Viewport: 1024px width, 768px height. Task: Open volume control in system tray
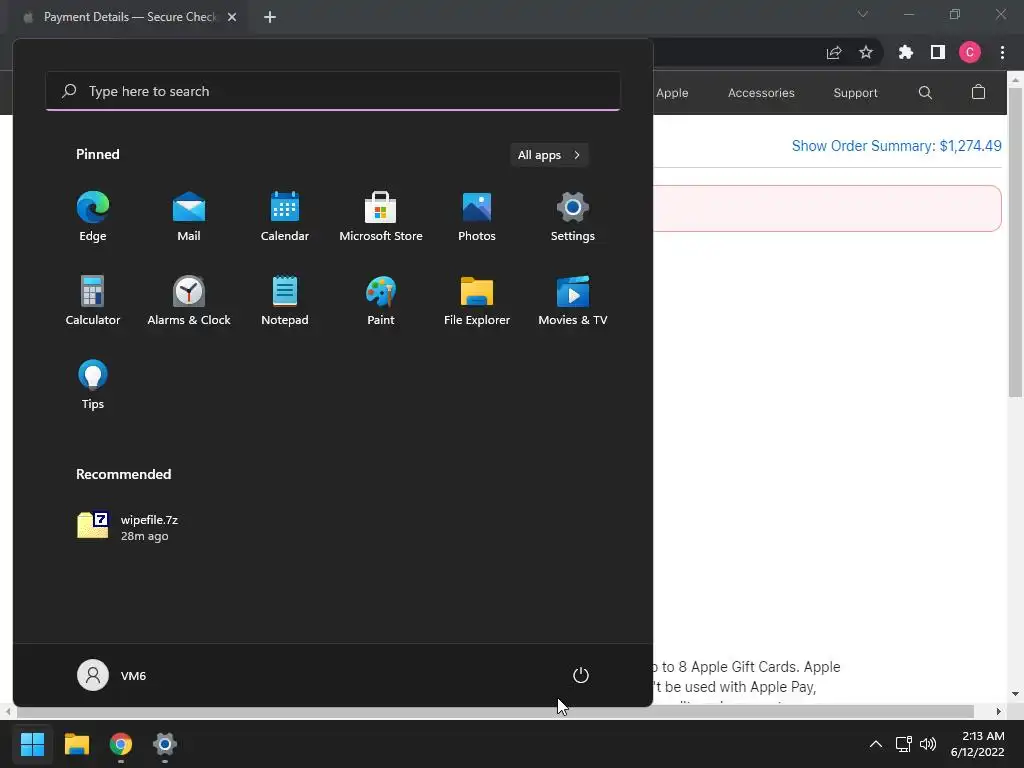(927, 744)
